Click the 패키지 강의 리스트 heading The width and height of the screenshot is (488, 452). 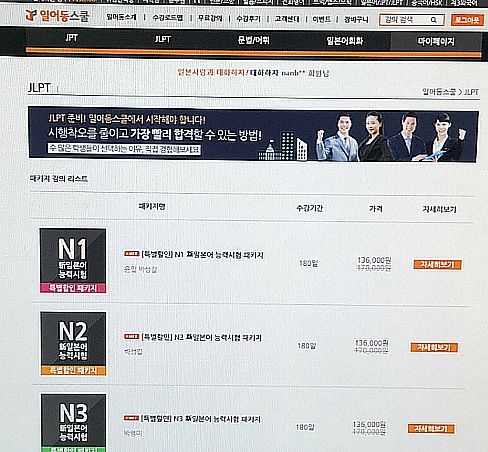coord(59,179)
